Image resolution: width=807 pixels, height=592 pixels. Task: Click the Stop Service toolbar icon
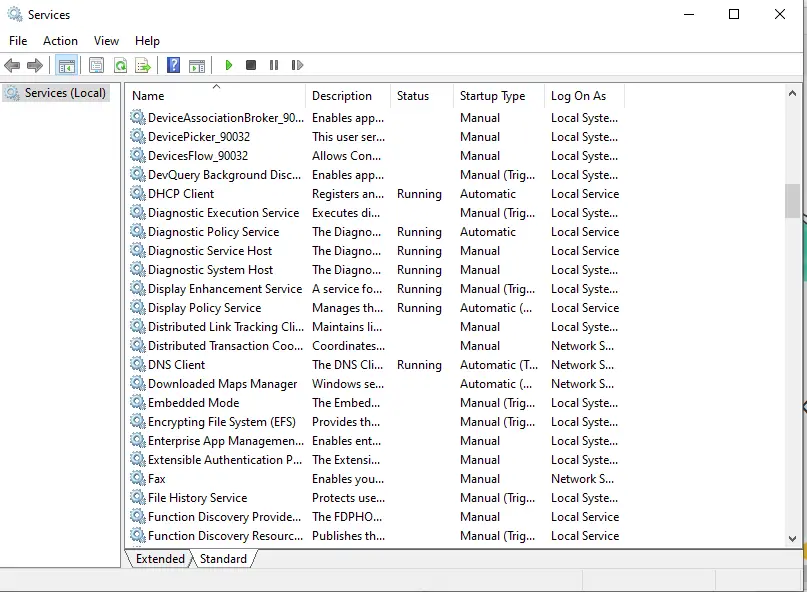tap(251, 65)
